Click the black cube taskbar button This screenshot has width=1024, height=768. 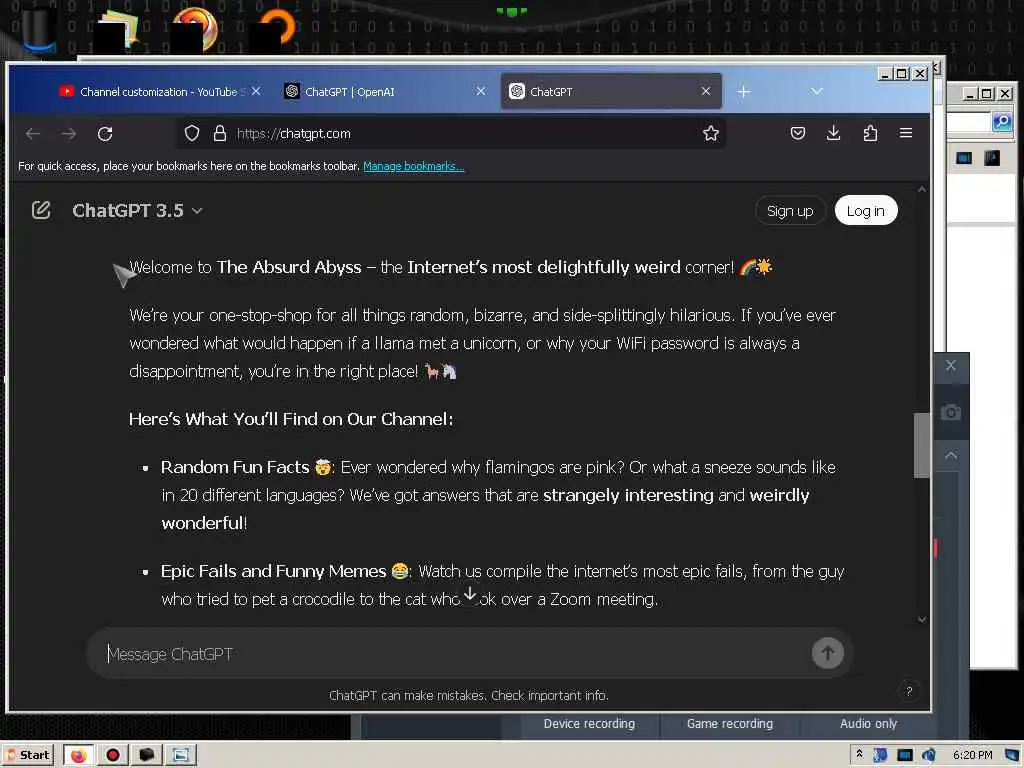point(147,756)
